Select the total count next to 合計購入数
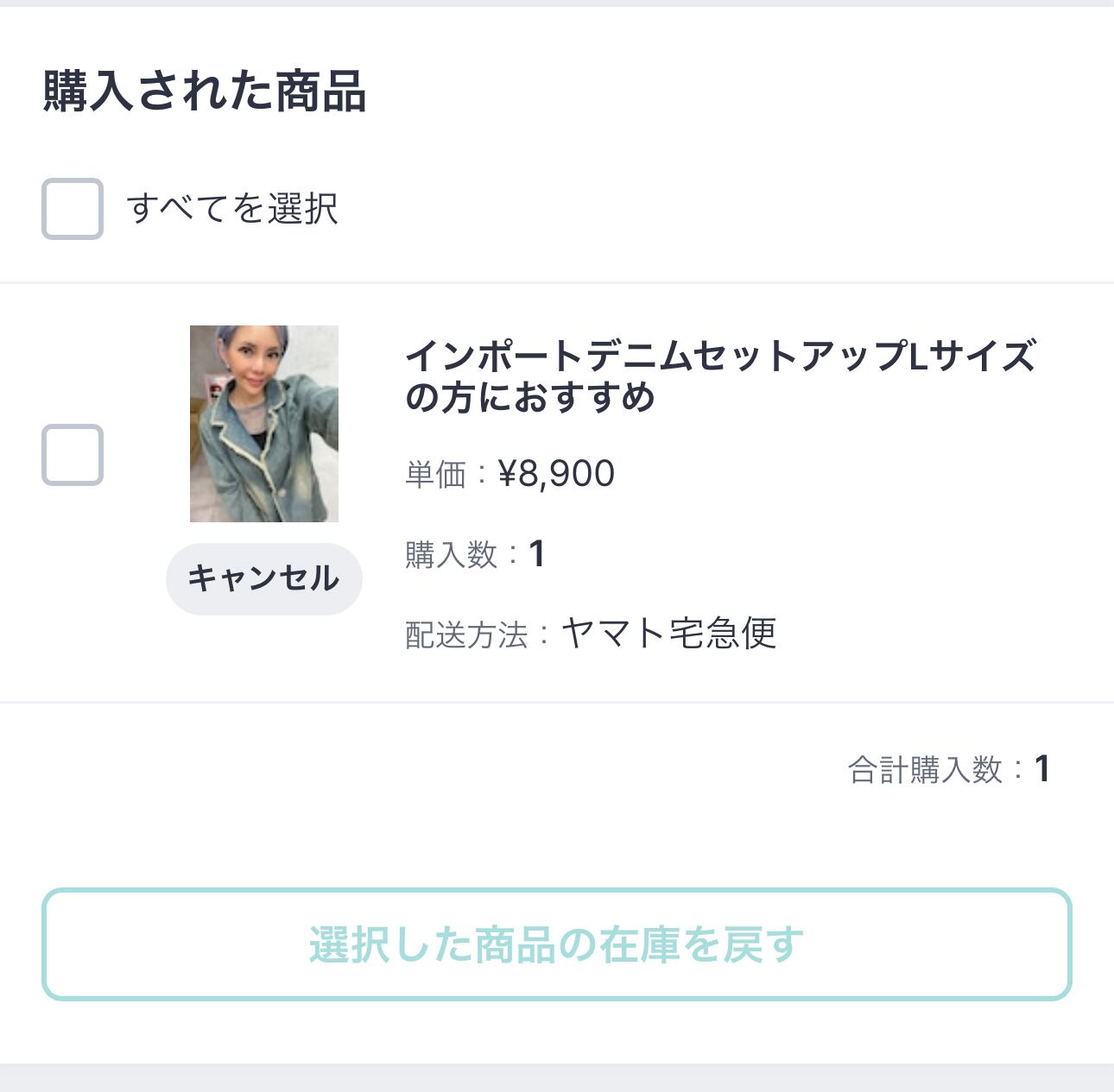Viewport: 1114px width, 1092px height. 1042,769
